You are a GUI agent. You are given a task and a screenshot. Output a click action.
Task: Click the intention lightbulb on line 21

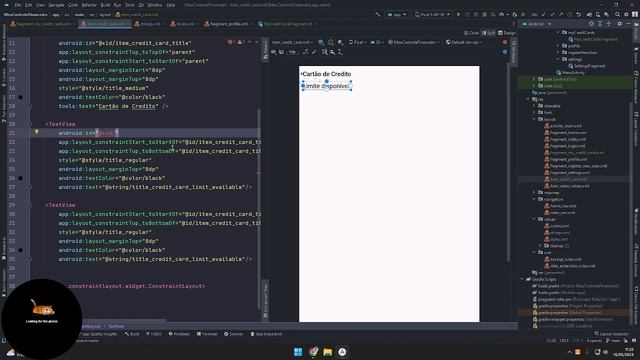(x=36, y=132)
